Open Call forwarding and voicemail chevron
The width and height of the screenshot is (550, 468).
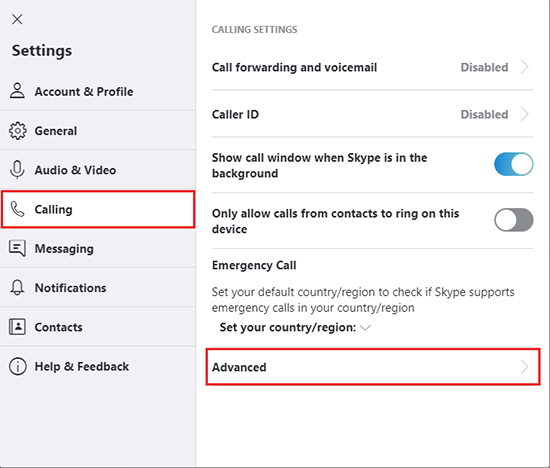(524, 67)
